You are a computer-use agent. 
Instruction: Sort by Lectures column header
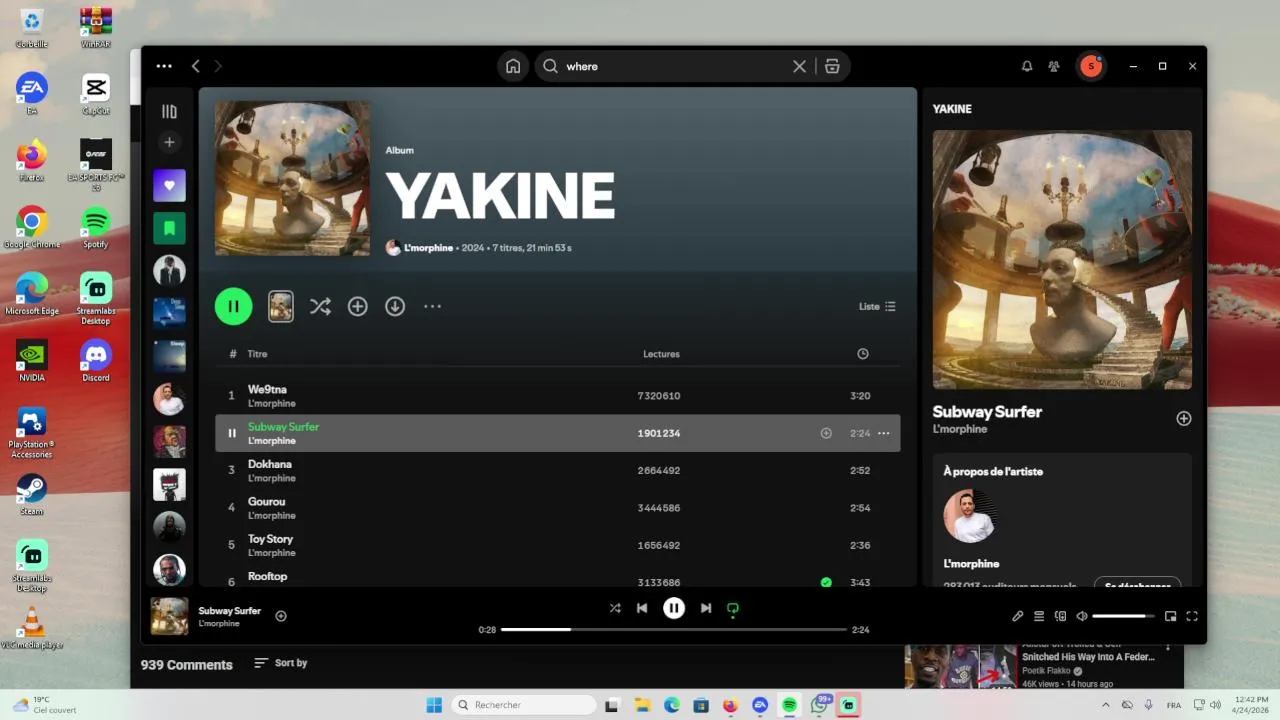pos(661,354)
